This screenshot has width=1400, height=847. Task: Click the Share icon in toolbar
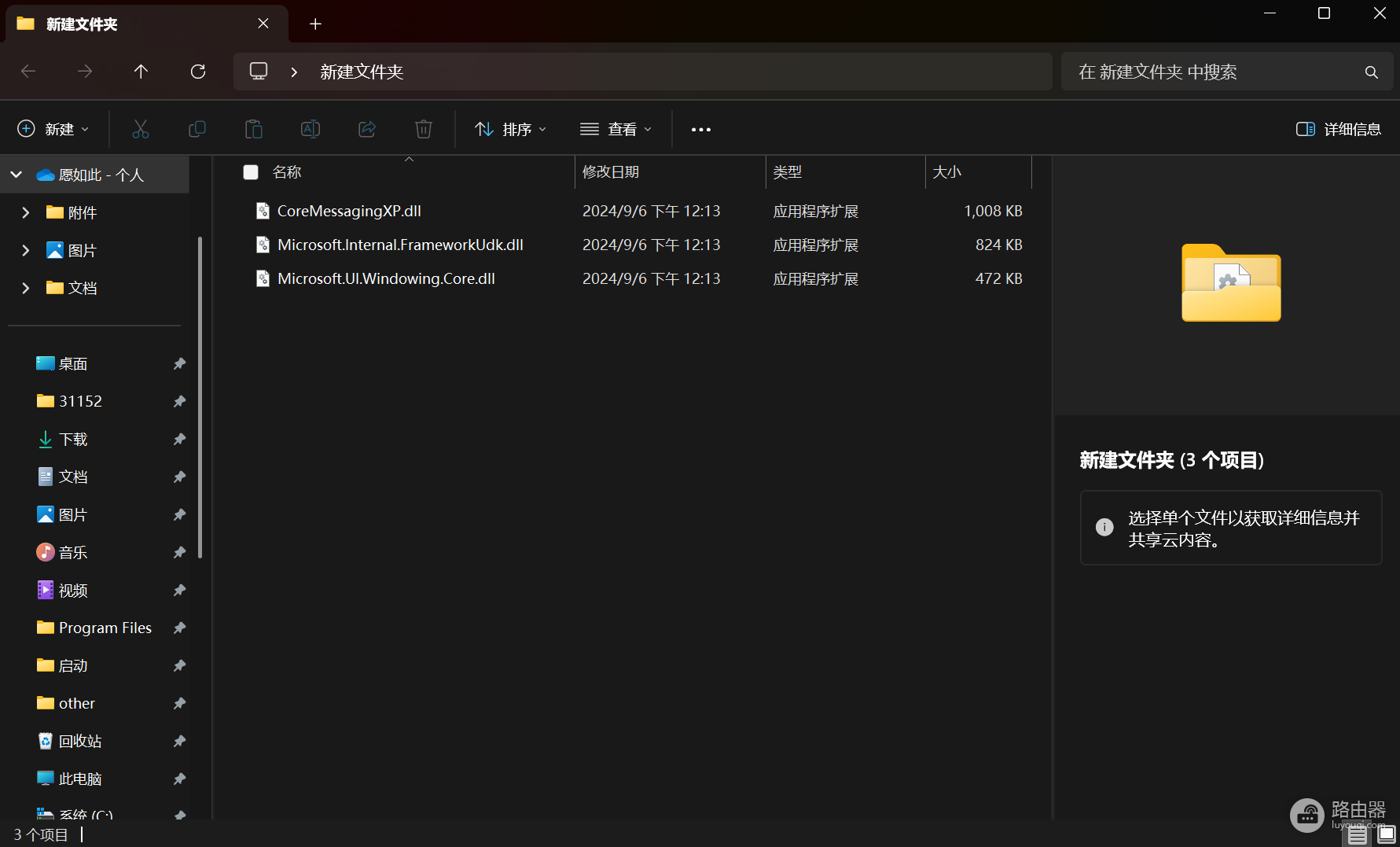367,129
